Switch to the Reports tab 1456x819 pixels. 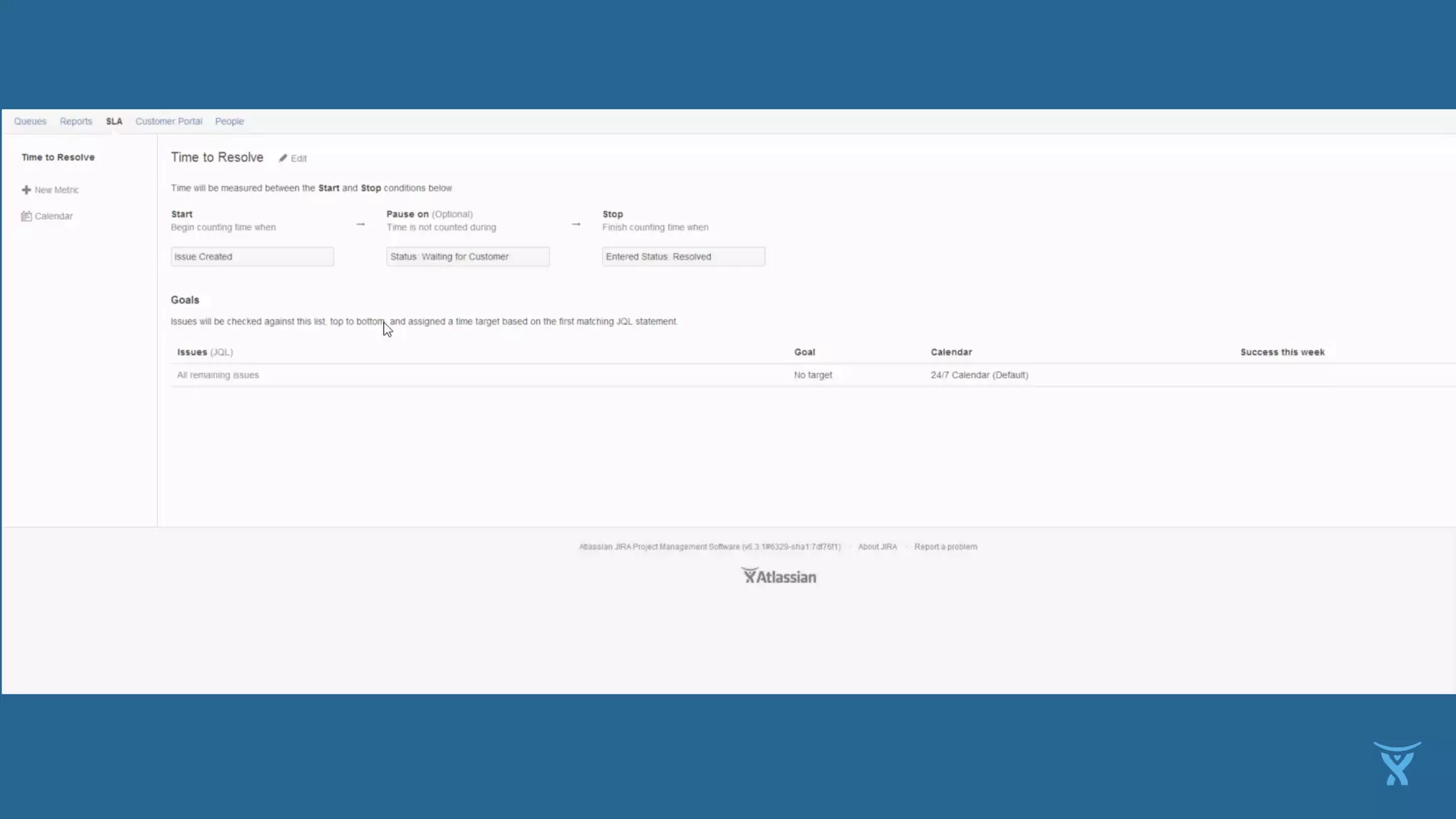tap(76, 122)
